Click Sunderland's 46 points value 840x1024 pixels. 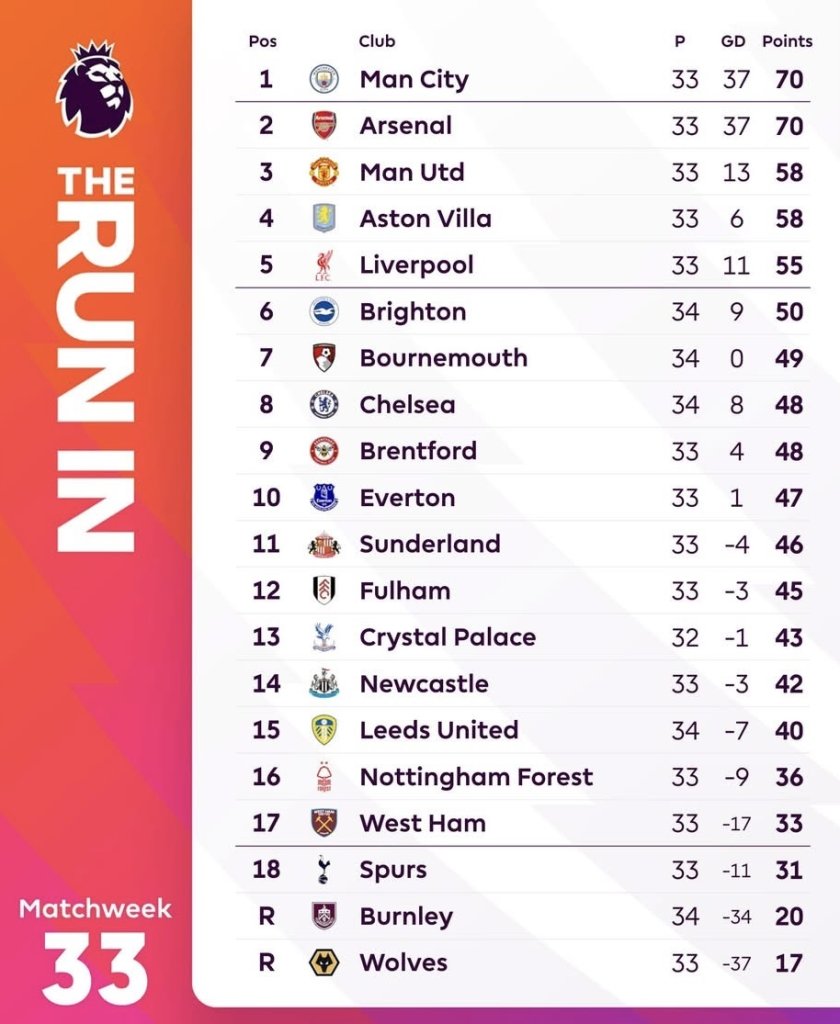click(x=788, y=544)
